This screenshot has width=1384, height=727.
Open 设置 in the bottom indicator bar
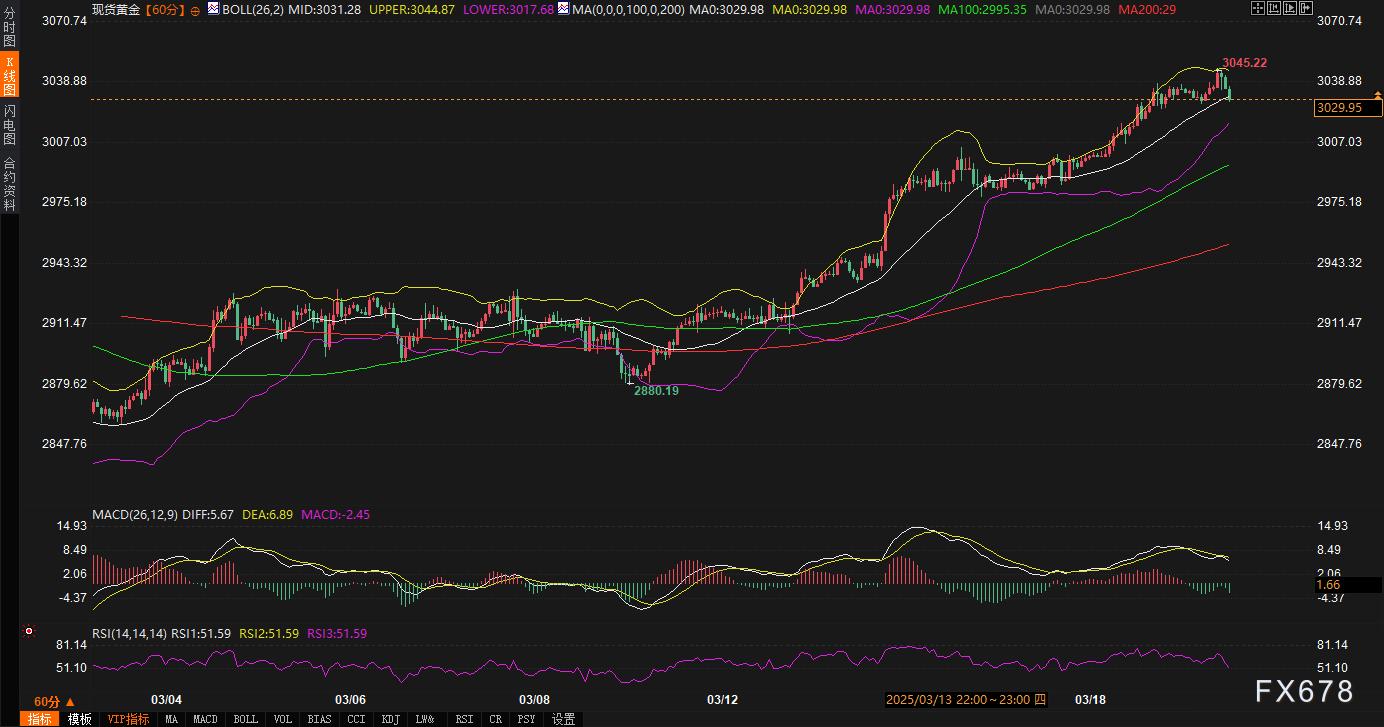[x=563, y=719]
